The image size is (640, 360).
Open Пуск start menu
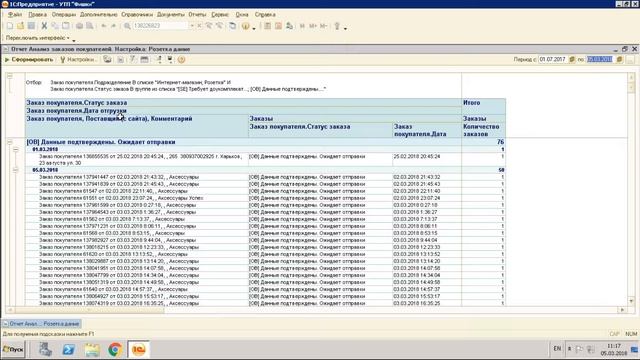13,349
